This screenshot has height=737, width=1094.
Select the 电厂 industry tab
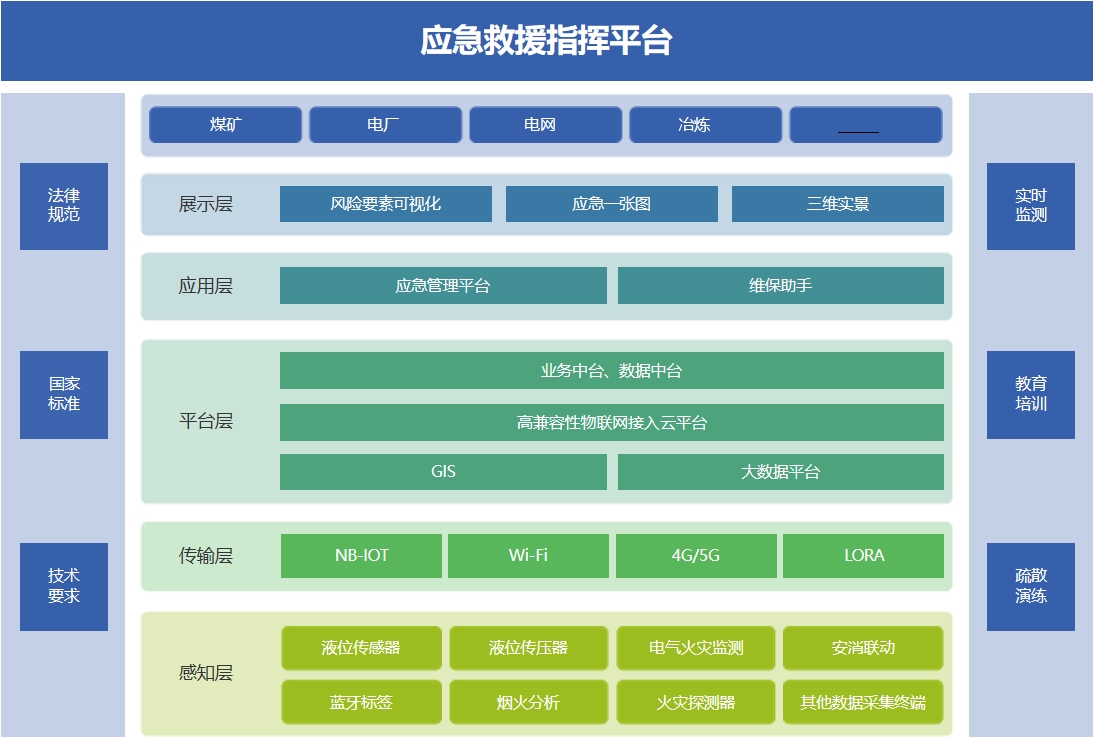tap(385, 125)
